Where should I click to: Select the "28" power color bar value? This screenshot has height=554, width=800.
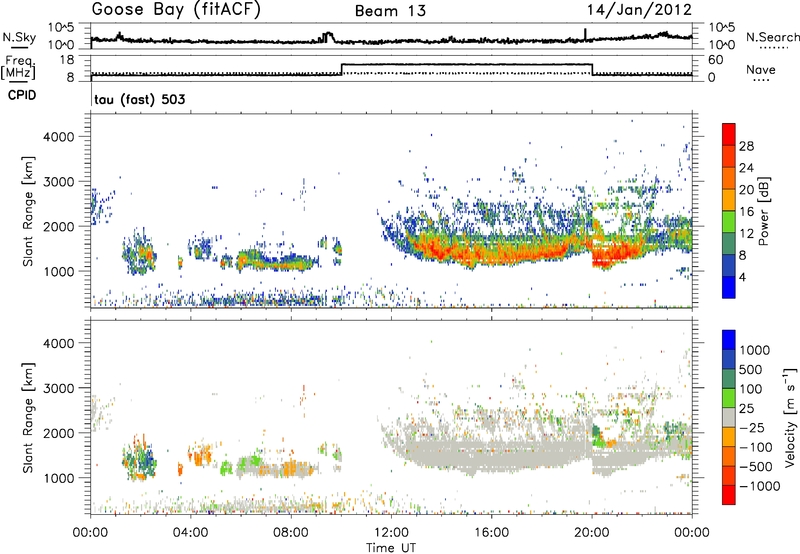[x=746, y=146]
